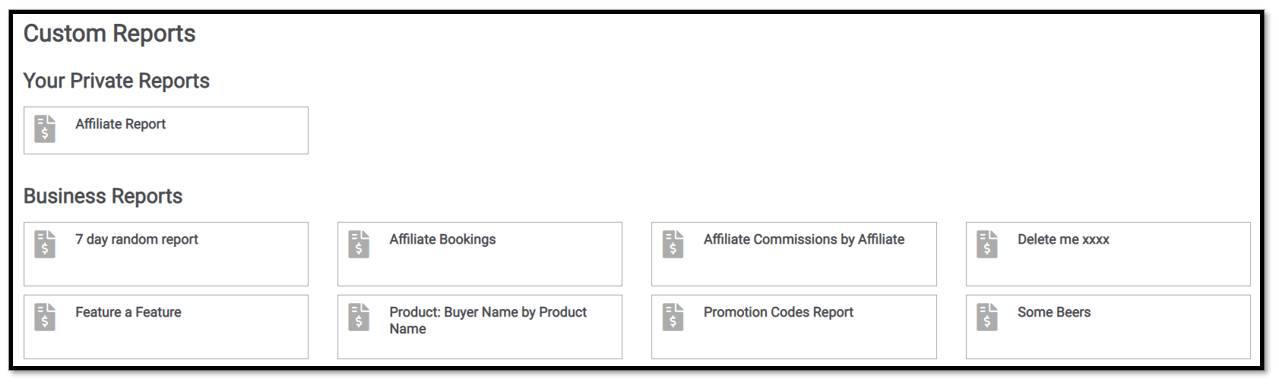
Task: Click the Feature a Feature report icon
Action: (45, 317)
